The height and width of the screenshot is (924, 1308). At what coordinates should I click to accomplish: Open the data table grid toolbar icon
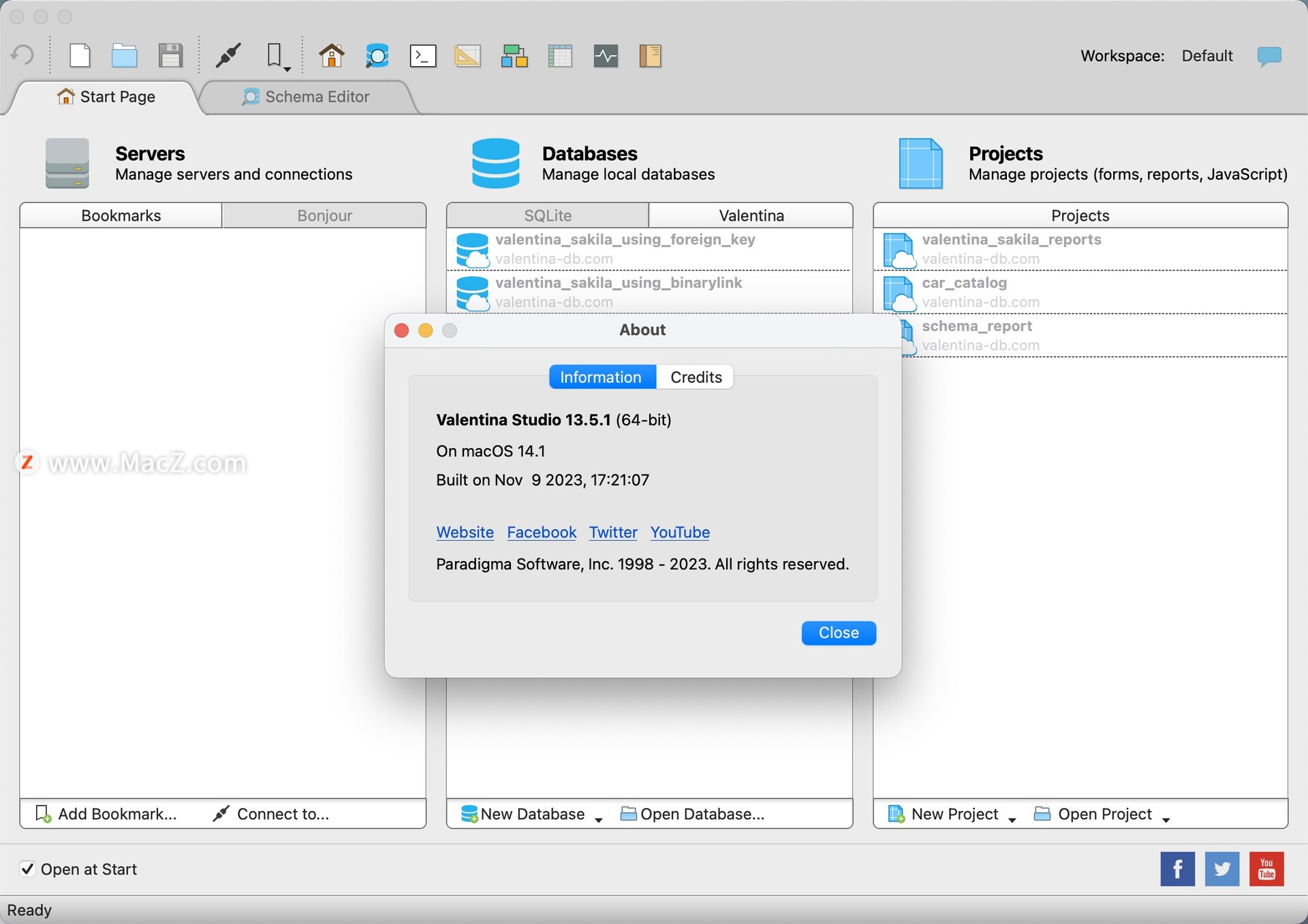559,55
